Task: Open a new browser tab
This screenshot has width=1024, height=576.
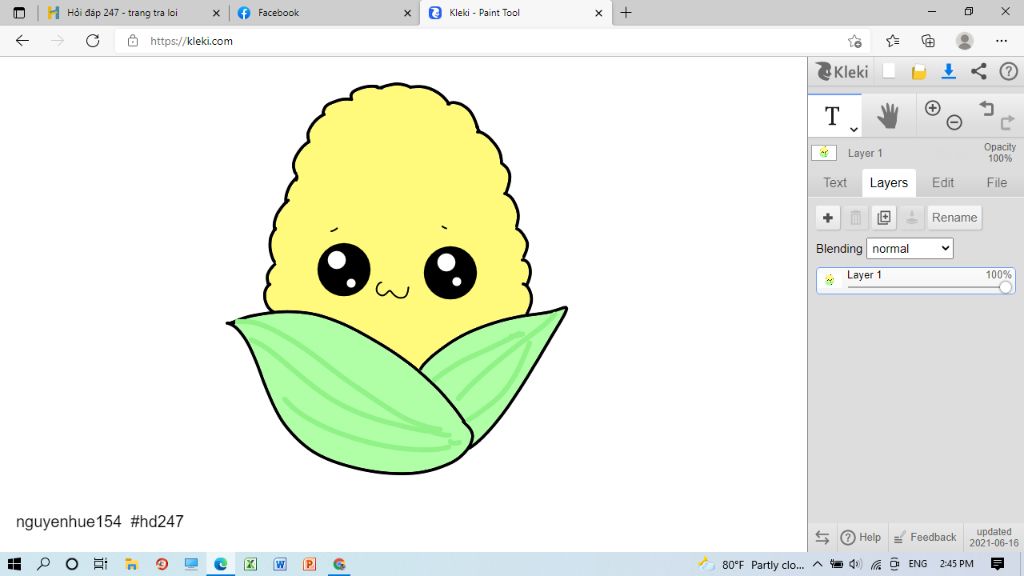Action: [626, 12]
